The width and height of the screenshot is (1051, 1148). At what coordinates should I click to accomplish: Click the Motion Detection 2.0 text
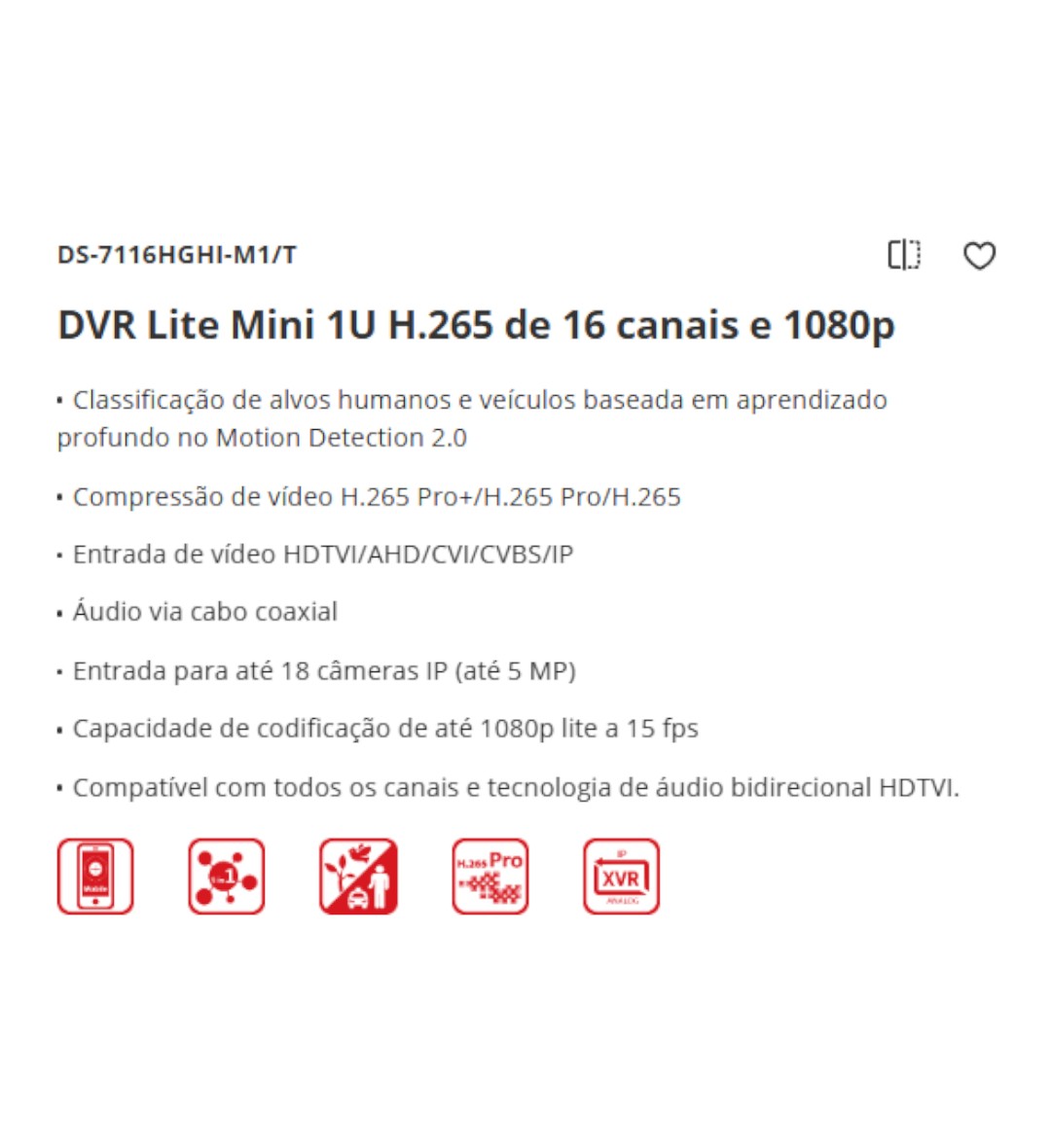(x=342, y=438)
